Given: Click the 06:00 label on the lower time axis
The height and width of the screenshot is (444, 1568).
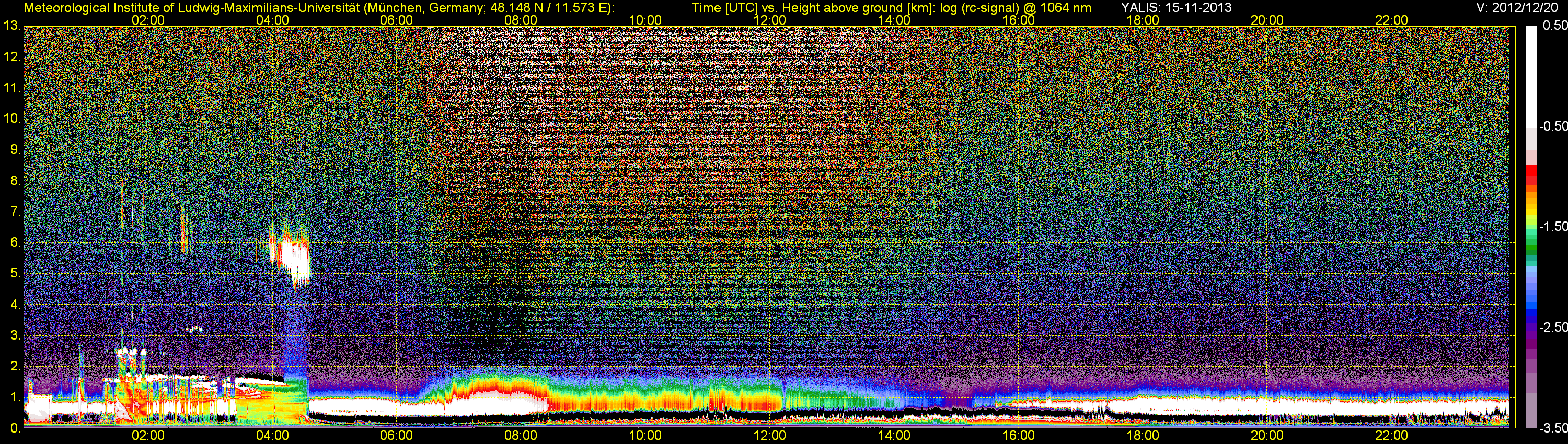Looking at the screenshot, I should pos(396,436).
